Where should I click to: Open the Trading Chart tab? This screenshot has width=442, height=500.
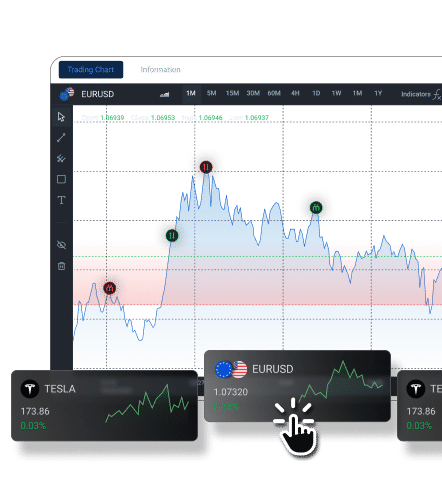click(91, 70)
